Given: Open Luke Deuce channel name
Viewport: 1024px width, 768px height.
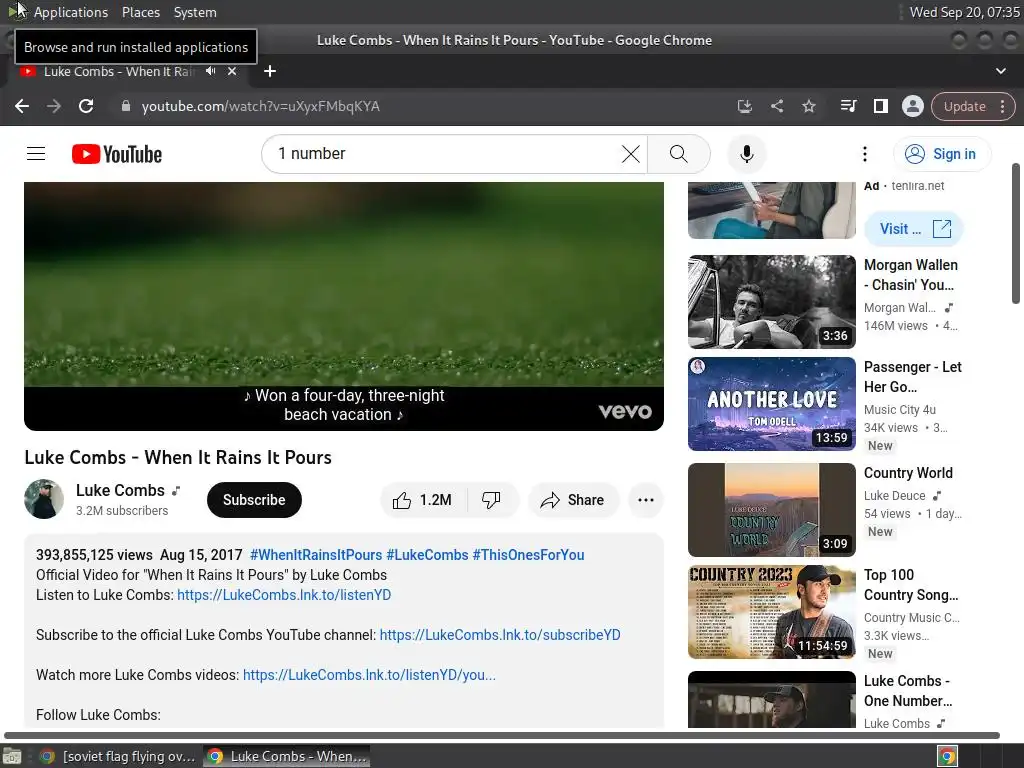Looking at the screenshot, I should click(895, 496).
